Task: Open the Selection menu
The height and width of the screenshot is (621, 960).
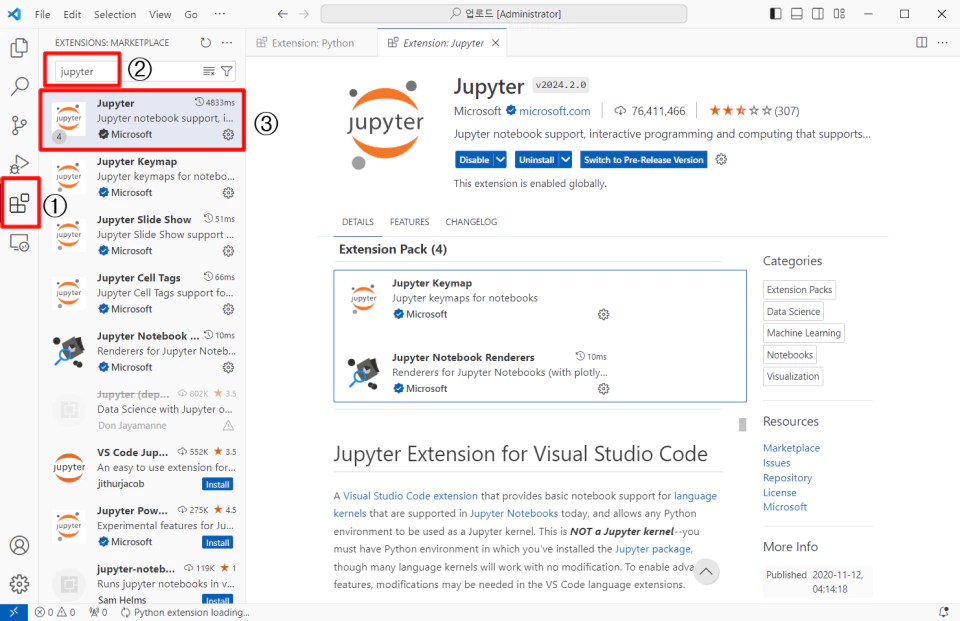Action: (115, 14)
